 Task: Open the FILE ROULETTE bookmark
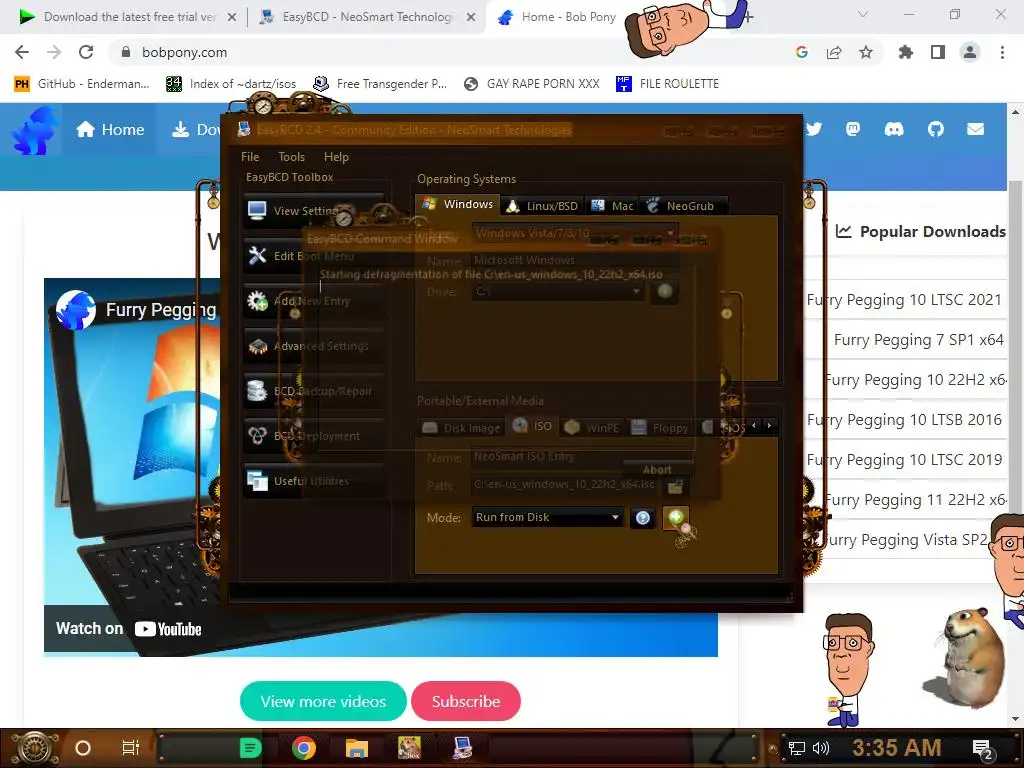click(667, 84)
